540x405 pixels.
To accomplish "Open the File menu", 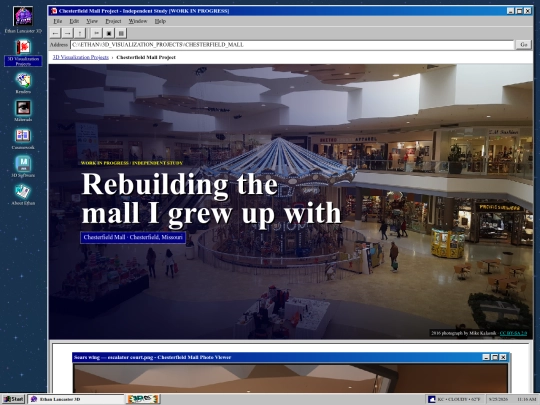I will [x=58, y=21].
